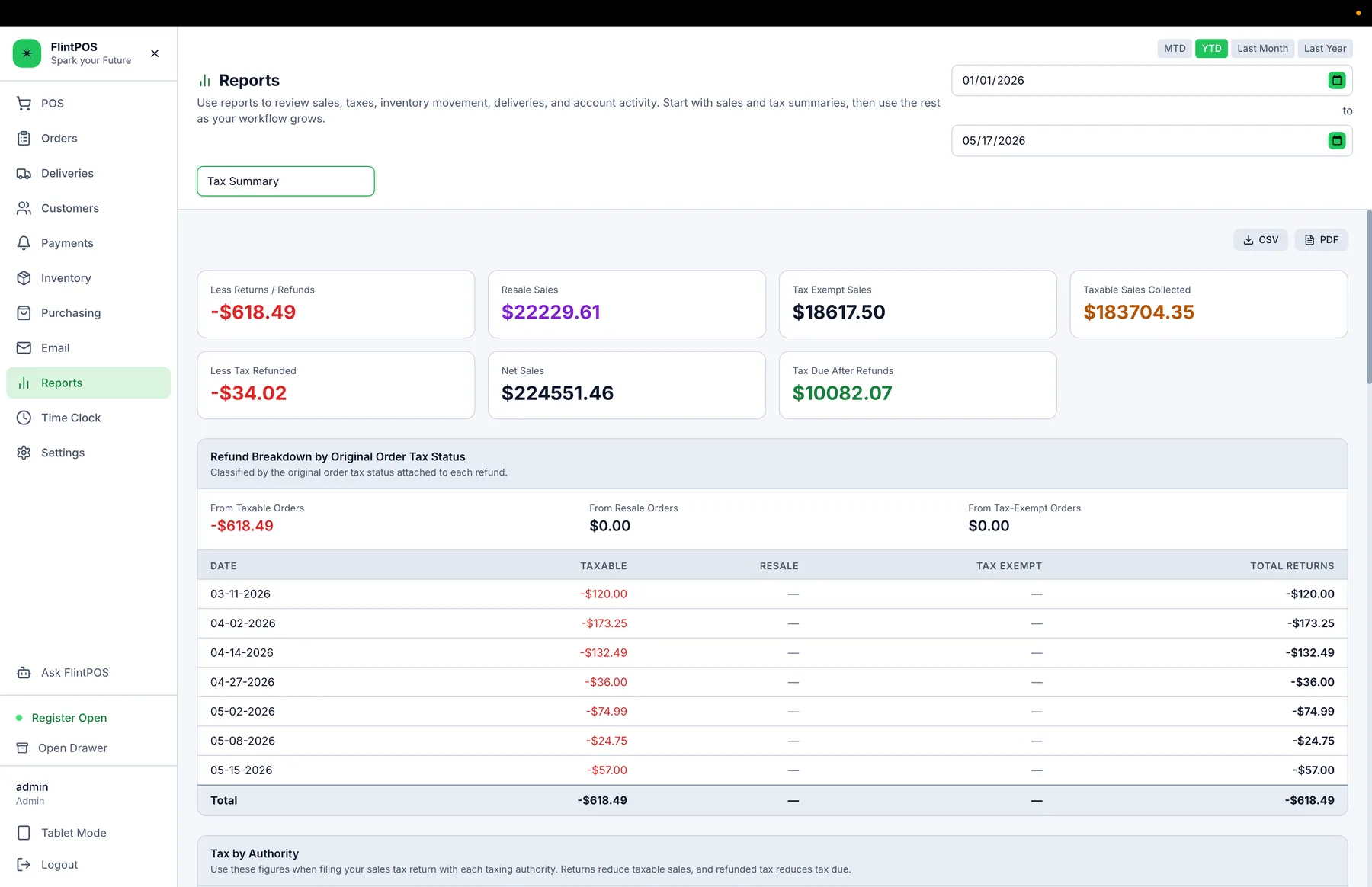Open Inventory via the box icon
Viewport: 1372px width, 887px height.
tap(24, 278)
